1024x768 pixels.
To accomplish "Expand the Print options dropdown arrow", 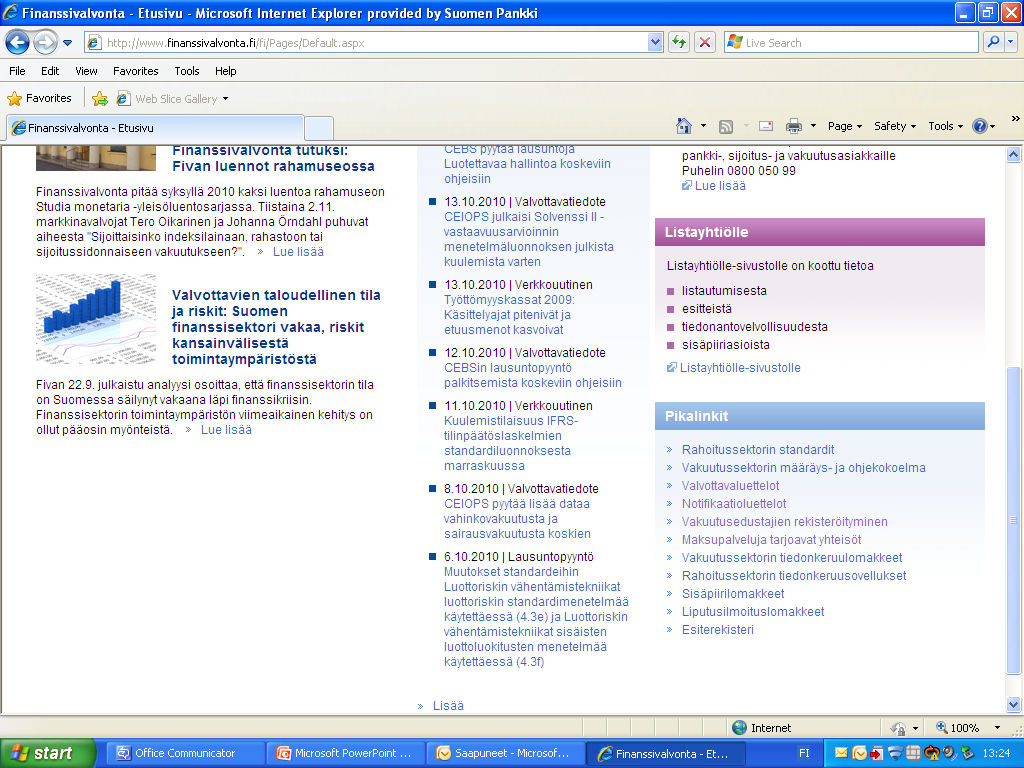I will point(813,126).
